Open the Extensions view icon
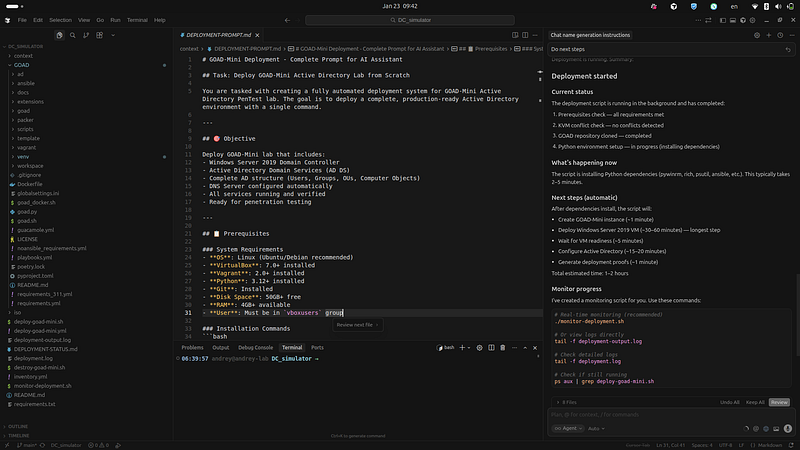The height and width of the screenshot is (450, 800). pos(99,35)
